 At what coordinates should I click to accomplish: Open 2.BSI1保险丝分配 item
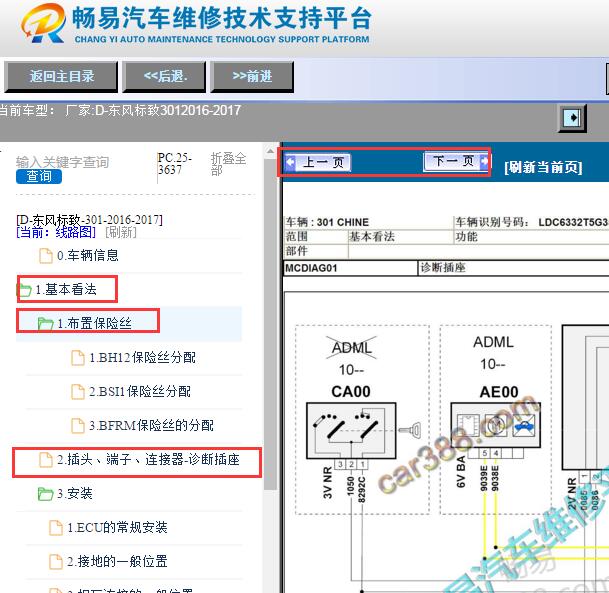tap(140, 391)
